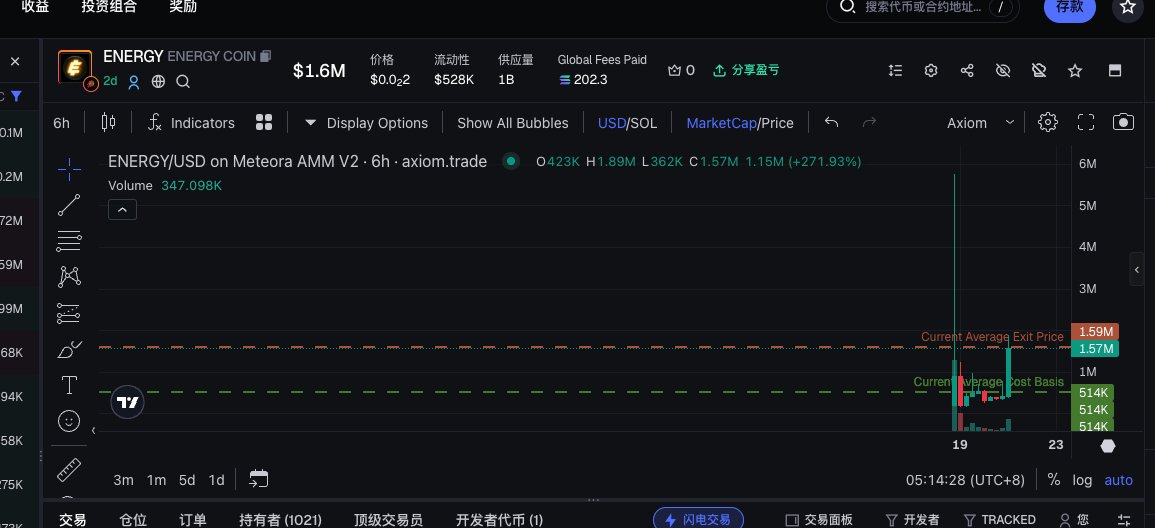Open the 顶级交易员 top traders tab
The height and width of the screenshot is (528, 1155).
(x=388, y=520)
